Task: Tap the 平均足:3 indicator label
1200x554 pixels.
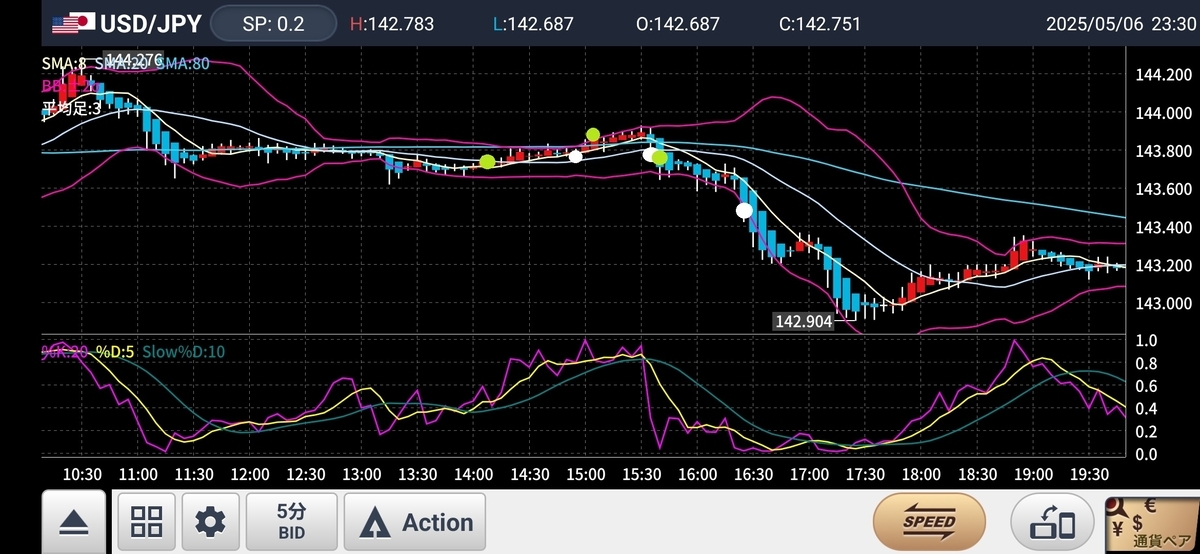Action: [71, 108]
